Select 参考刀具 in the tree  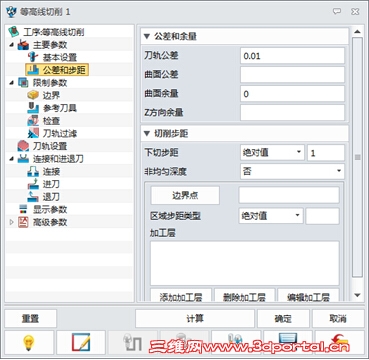click(60, 108)
